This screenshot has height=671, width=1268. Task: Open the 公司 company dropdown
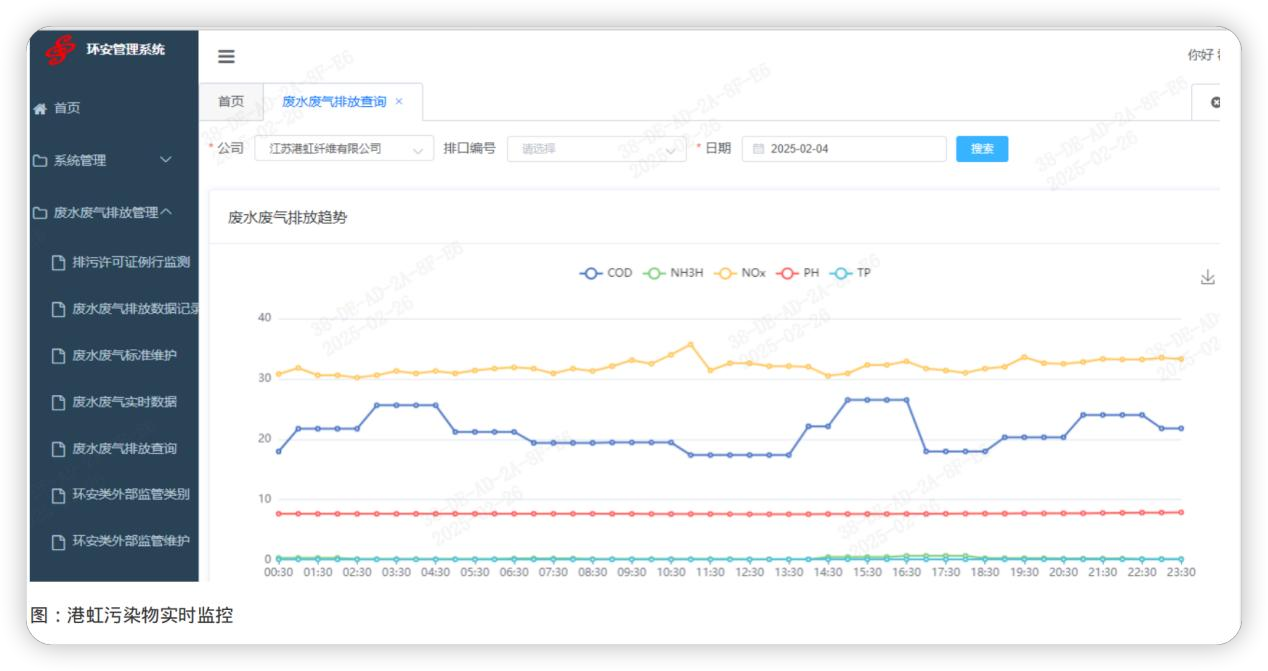344,149
